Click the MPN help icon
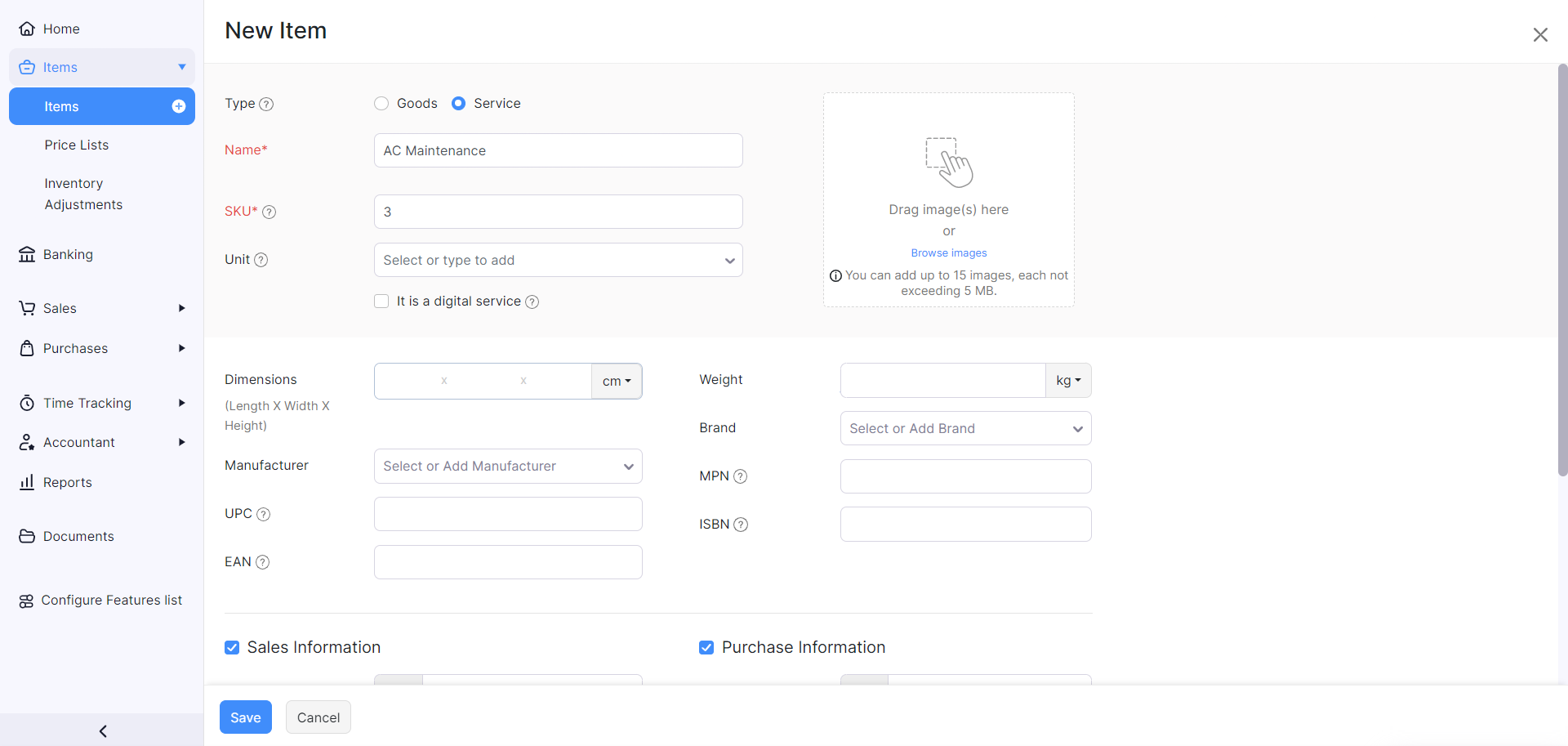 [x=740, y=476]
